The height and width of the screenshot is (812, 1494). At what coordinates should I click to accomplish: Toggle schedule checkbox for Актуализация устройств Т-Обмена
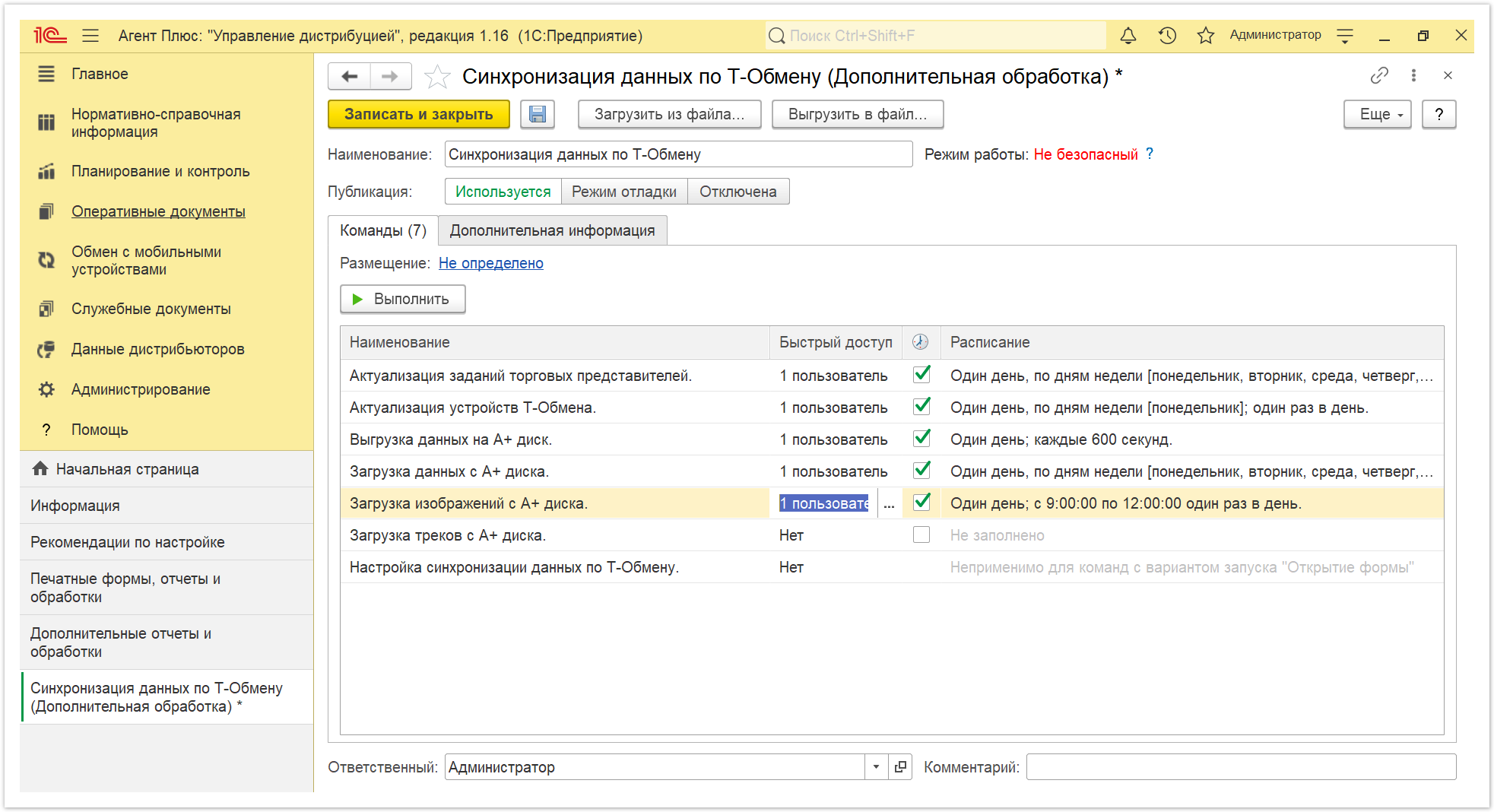click(x=921, y=406)
